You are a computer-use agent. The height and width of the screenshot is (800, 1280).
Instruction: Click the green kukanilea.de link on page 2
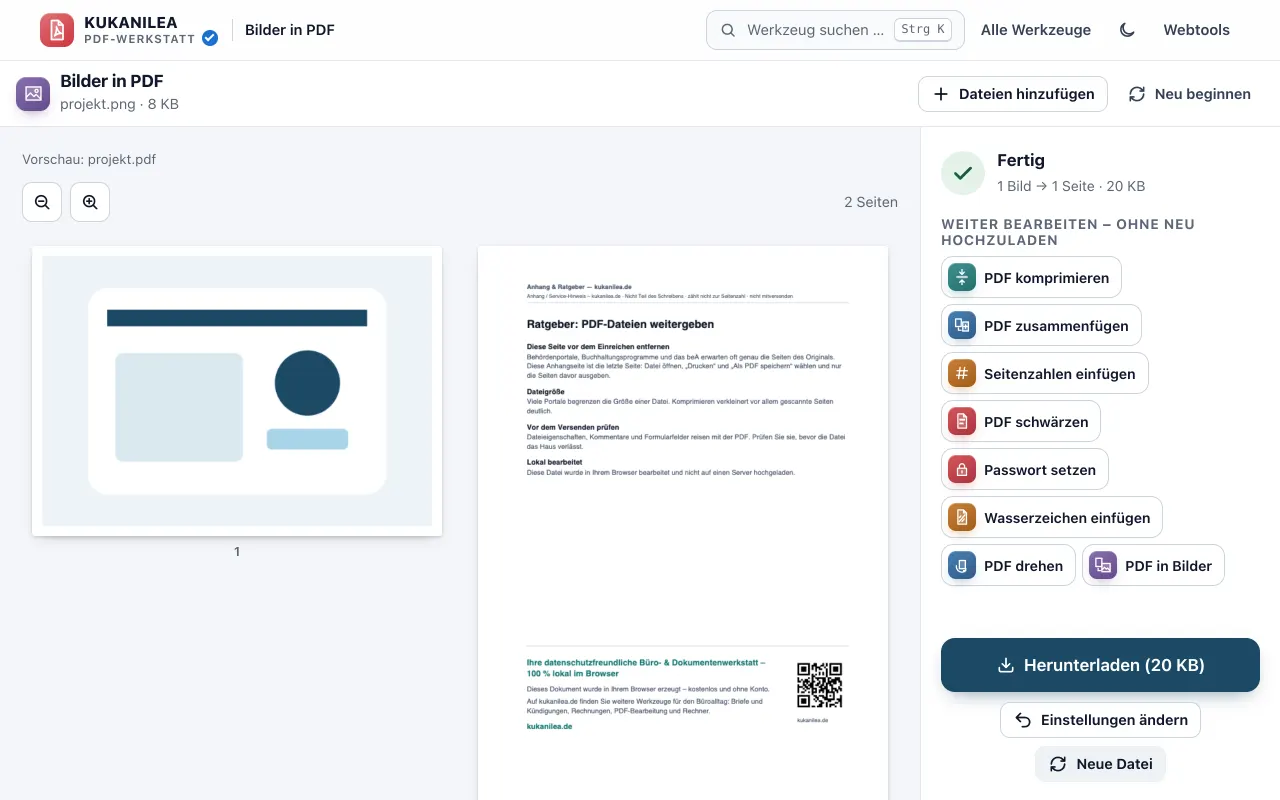tap(549, 726)
